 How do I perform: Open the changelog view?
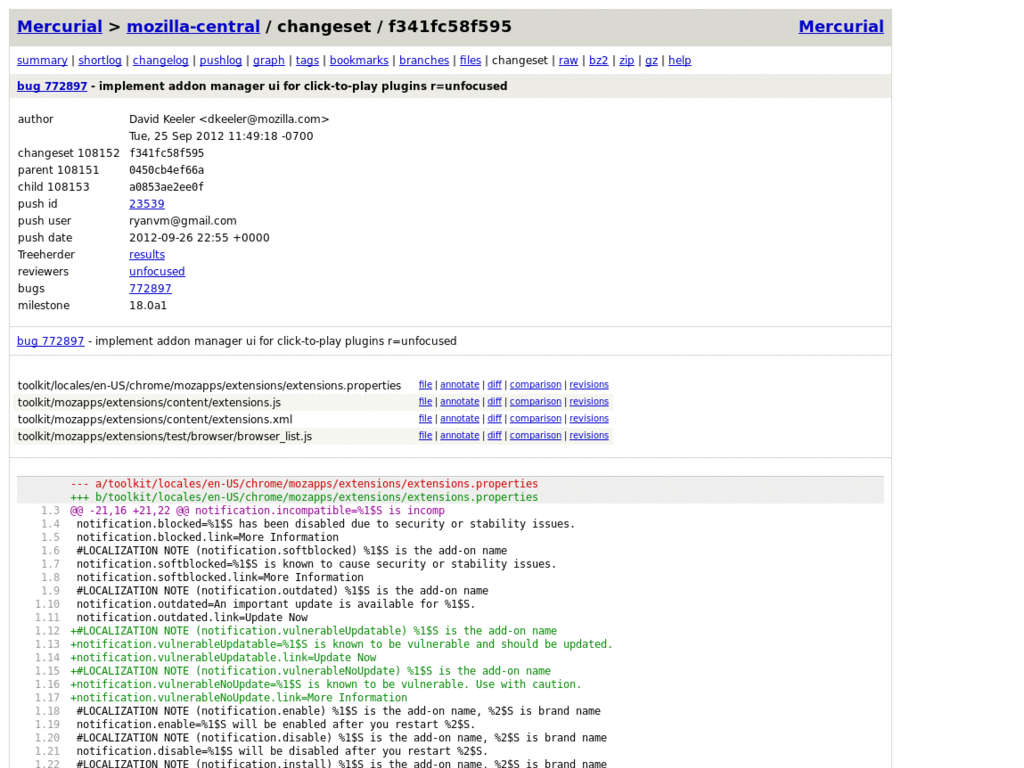pyautogui.click(x=161, y=61)
